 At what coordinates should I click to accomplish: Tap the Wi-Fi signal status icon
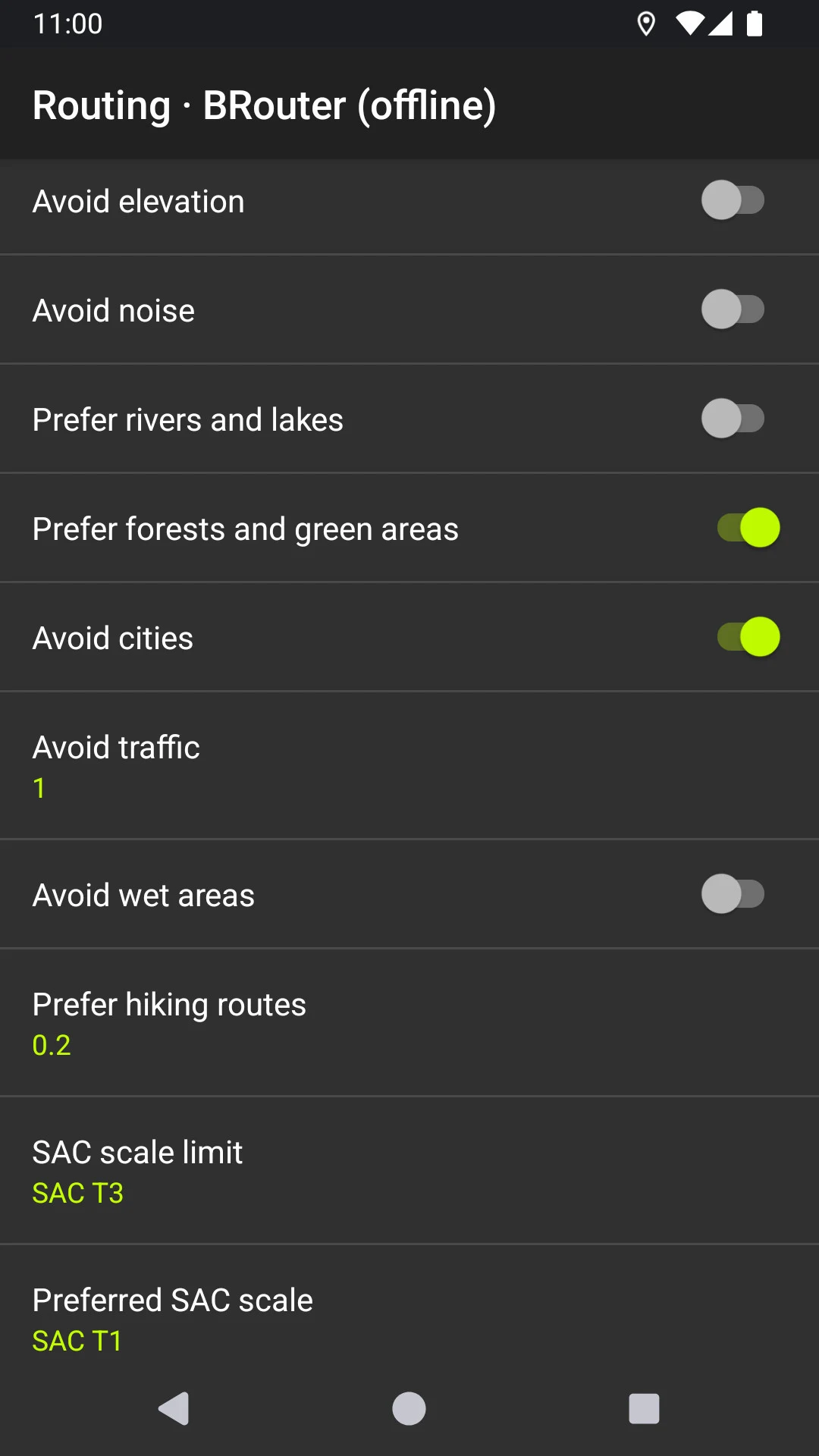[689, 24]
